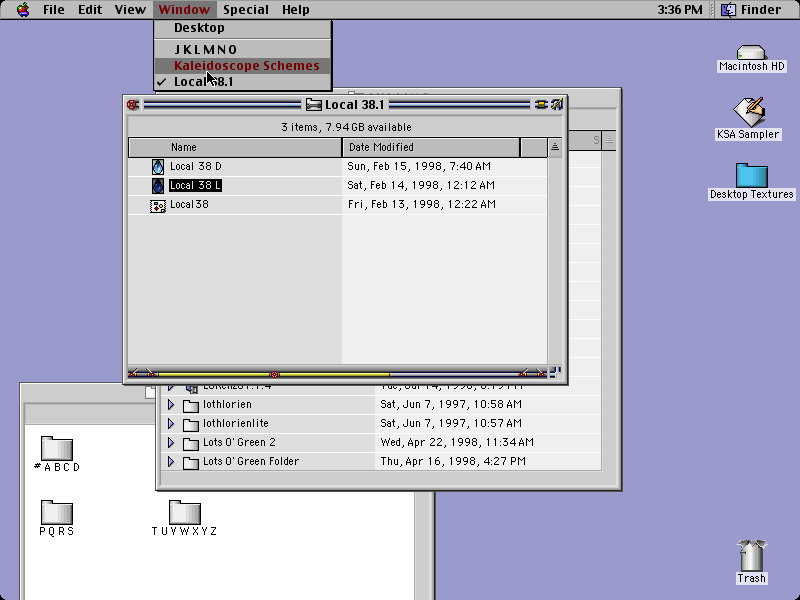Image resolution: width=800 pixels, height=600 pixels.
Task: Click the date Sat, Feb 14, 1998, 12:12 AM
Action: pyautogui.click(x=421, y=185)
